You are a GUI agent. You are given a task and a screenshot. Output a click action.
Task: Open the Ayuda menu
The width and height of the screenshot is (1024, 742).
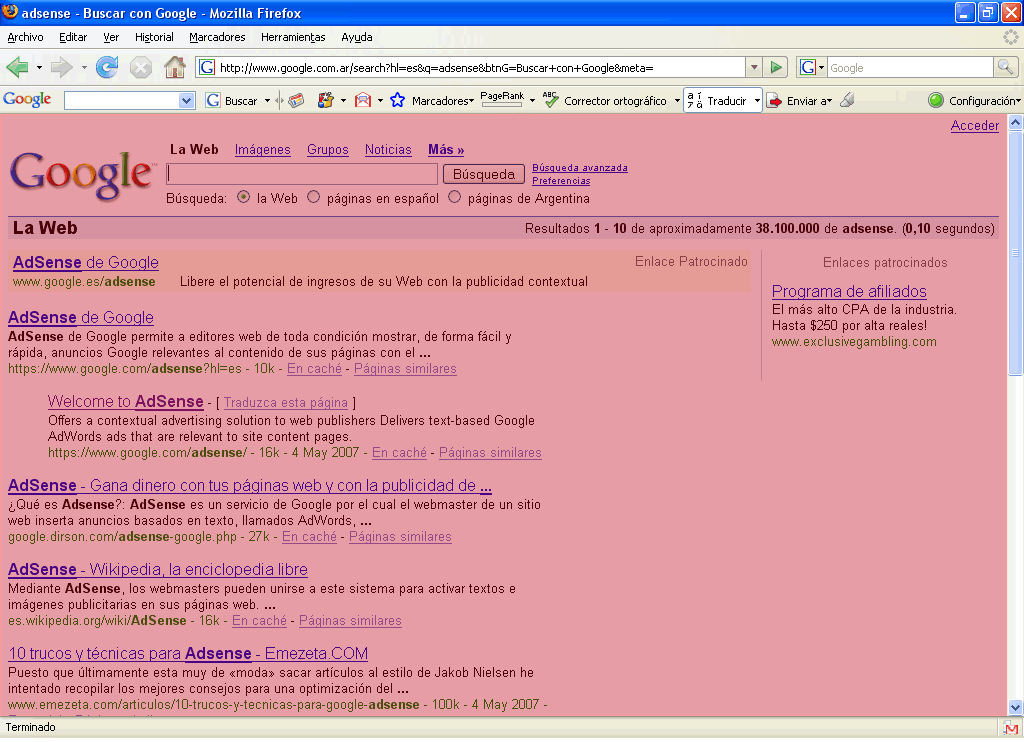click(357, 37)
